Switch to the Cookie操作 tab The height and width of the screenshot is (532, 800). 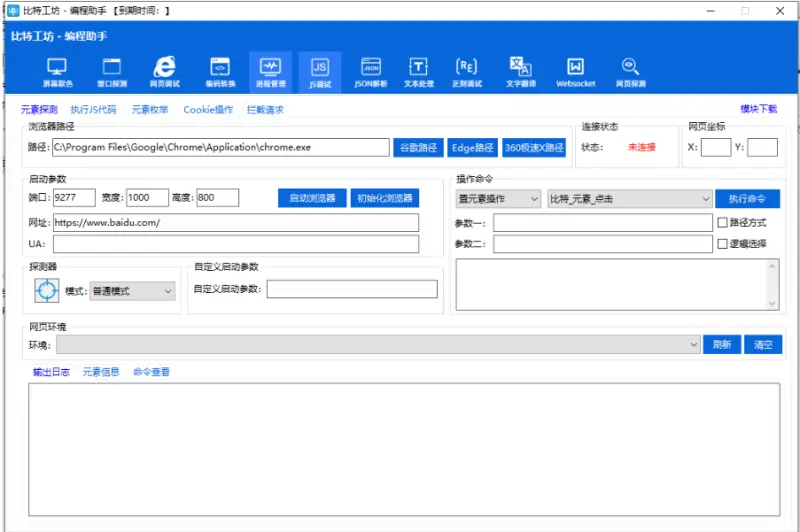(x=208, y=109)
